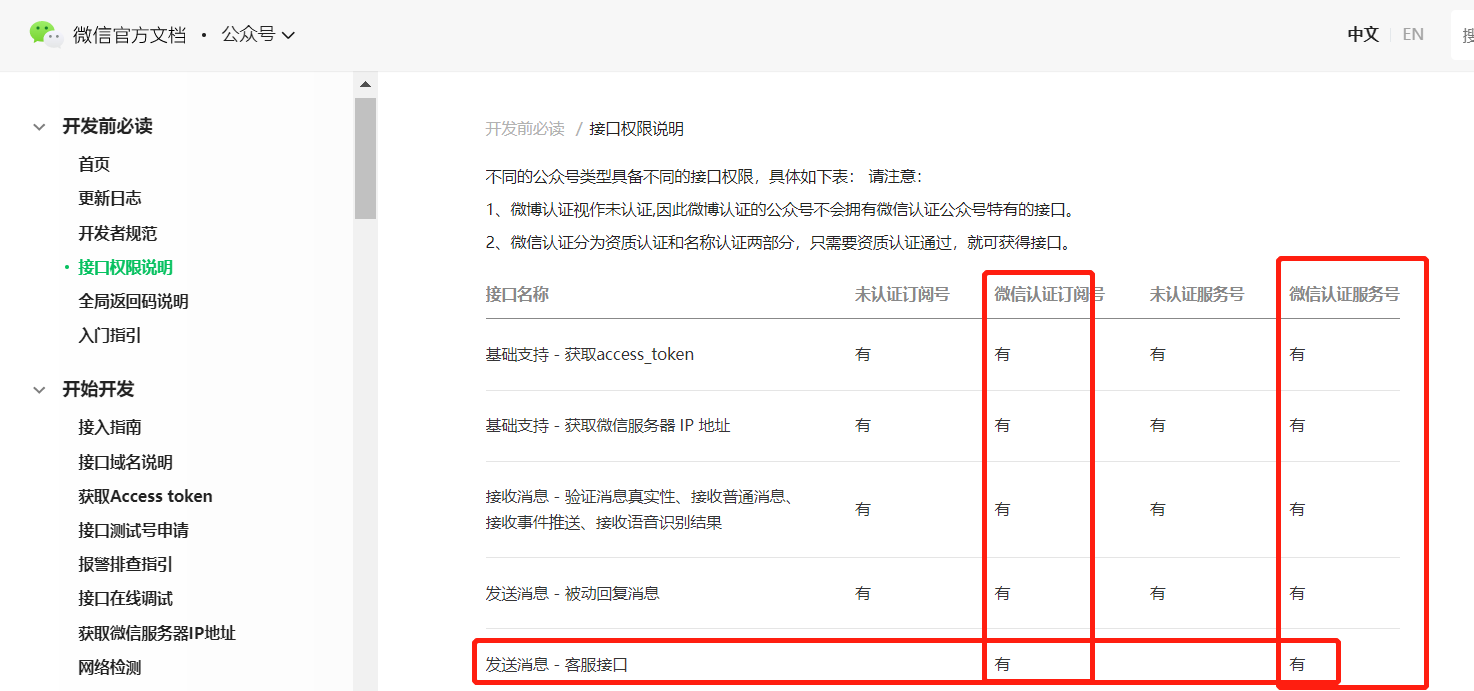Click 有 under 未认证服务号 in 被动回复消息 row
This screenshot has width=1474, height=691.
1158,593
